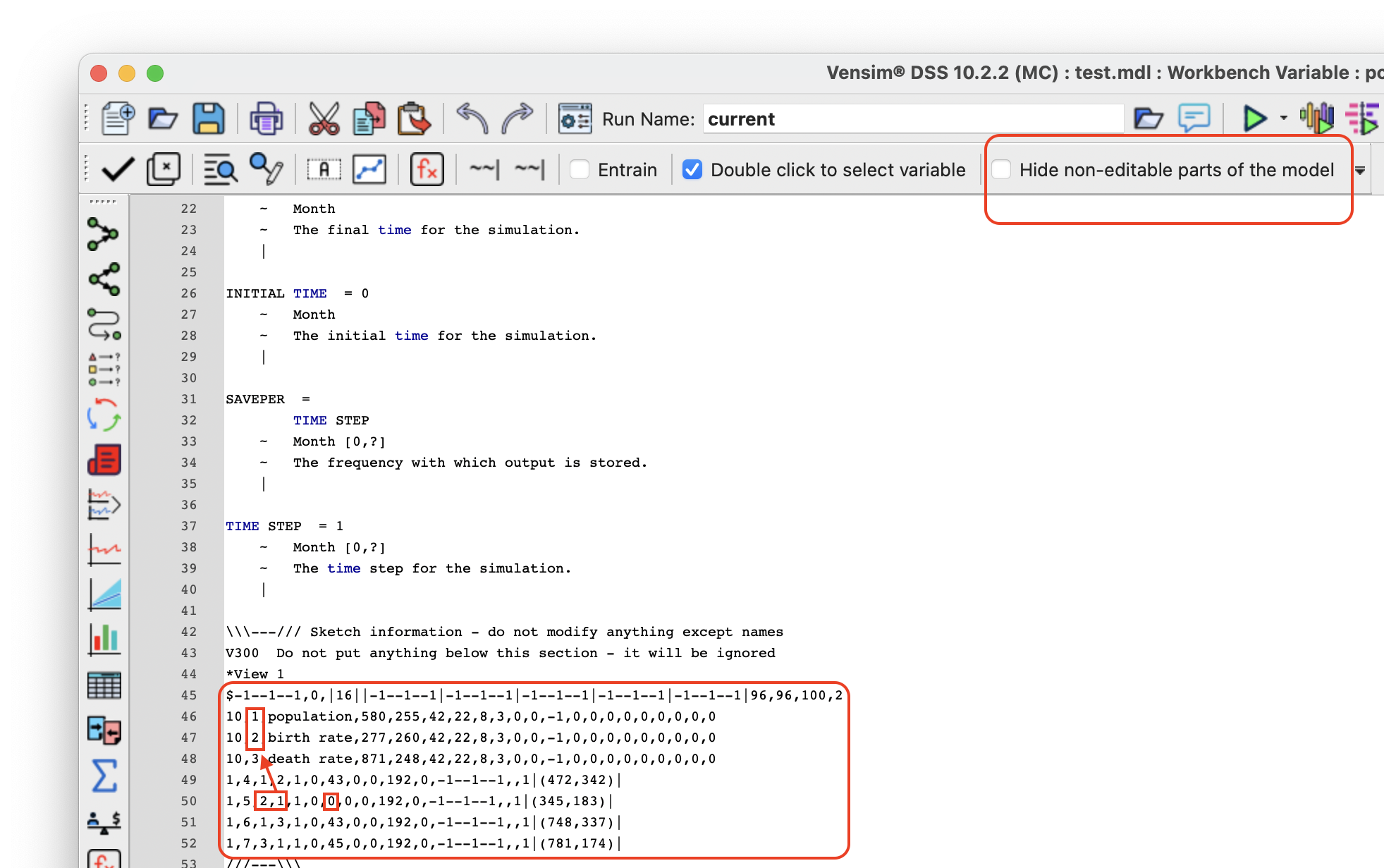Cut selection with the scissors icon

click(x=324, y=118)
